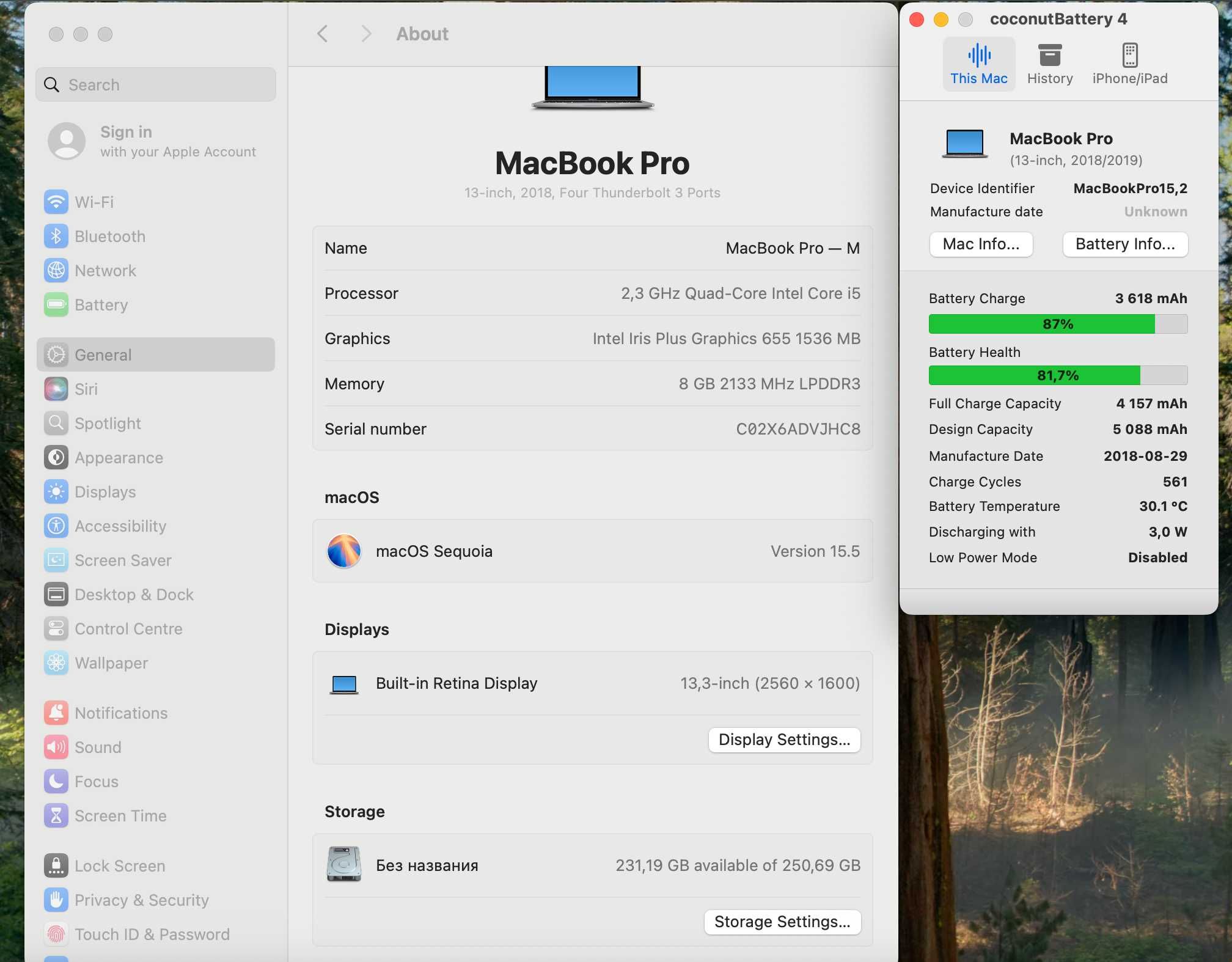Click the Battery Health 81,7% bar
Viewport: 1232px width, 962px height.
click(x=1058, y=375)
